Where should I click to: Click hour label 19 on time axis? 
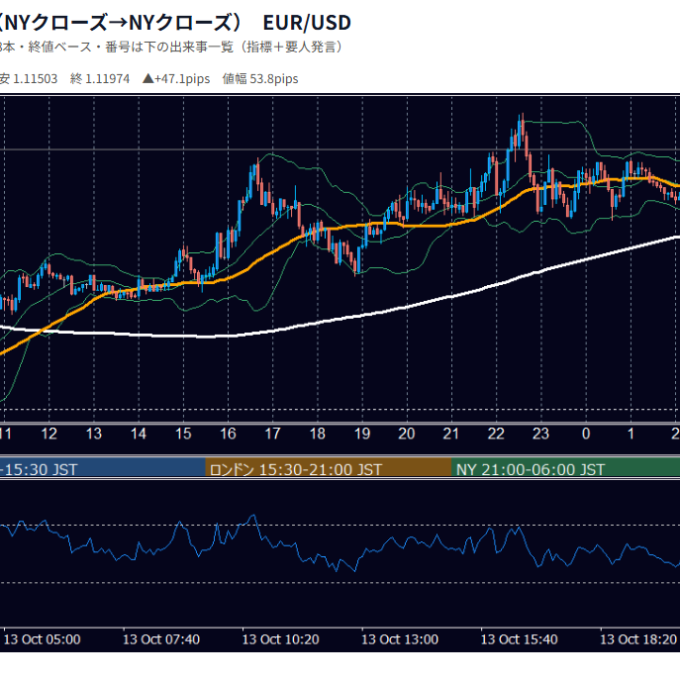tap(362, 434)
